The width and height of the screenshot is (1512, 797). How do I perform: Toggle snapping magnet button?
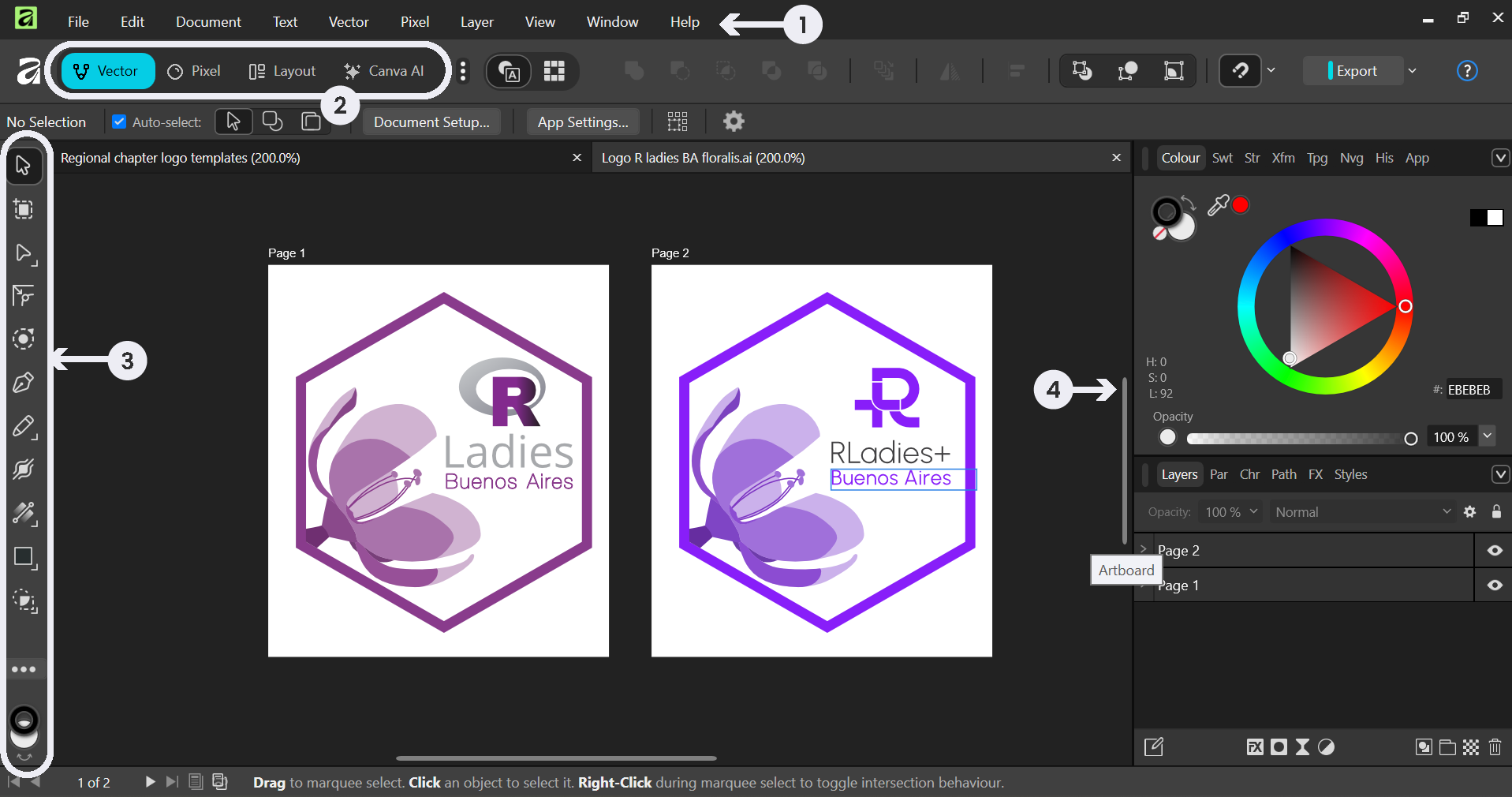(x=1240, y=71)
